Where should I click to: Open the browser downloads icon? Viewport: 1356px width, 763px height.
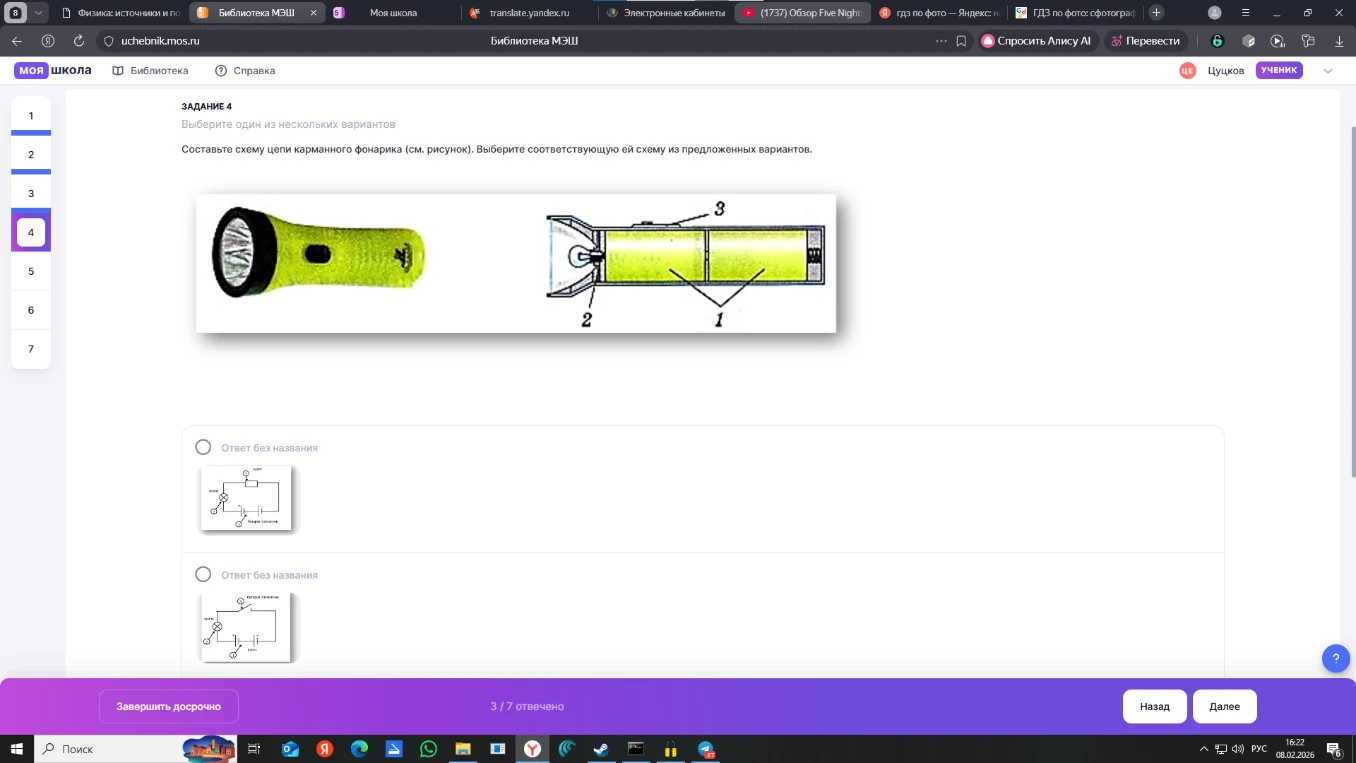[1339, 41]
